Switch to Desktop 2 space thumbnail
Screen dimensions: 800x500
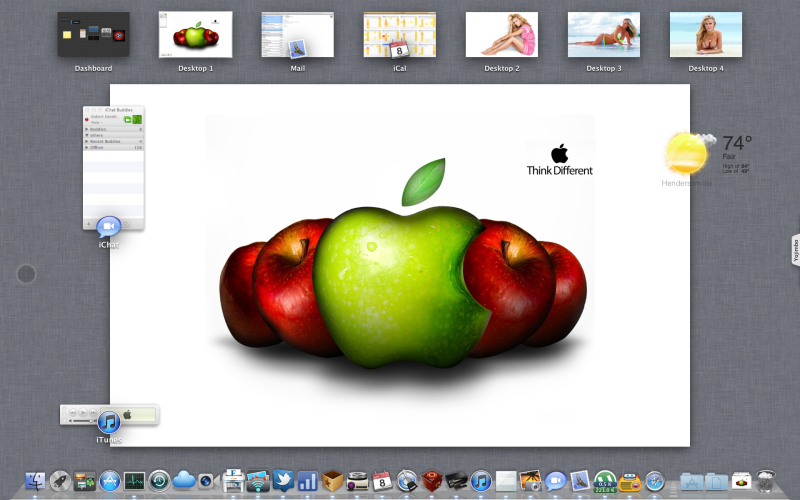click(x=502, y=34)
